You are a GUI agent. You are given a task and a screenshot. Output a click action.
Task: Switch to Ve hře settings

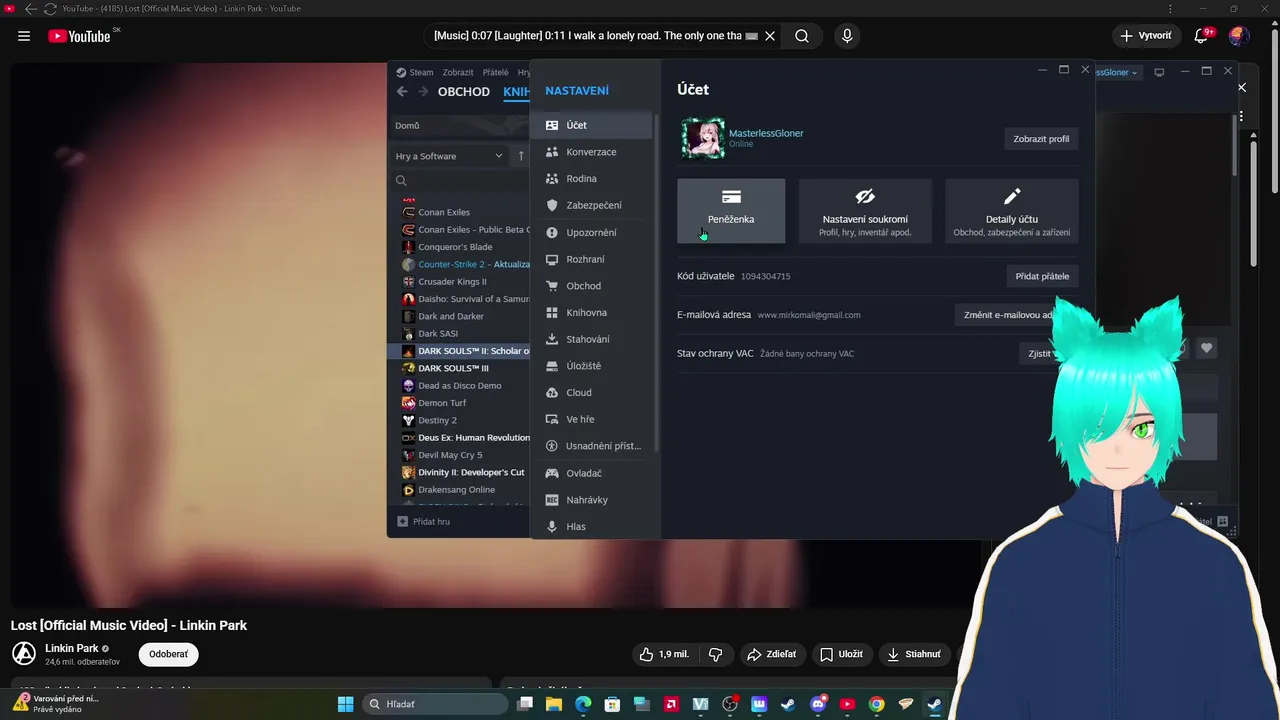tap(593, 419)
